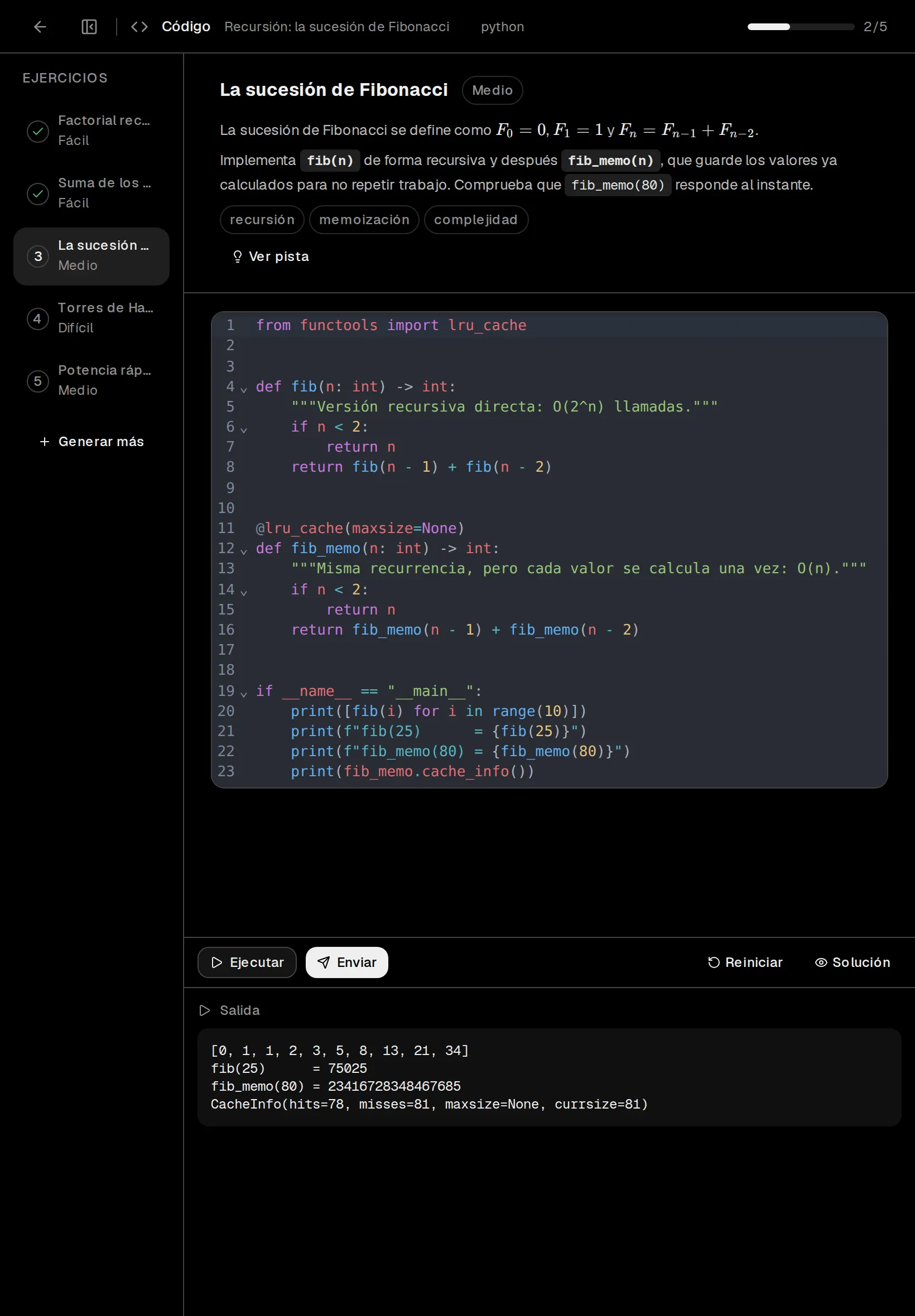Select exercise number 5 circle badge

(38, 381)
